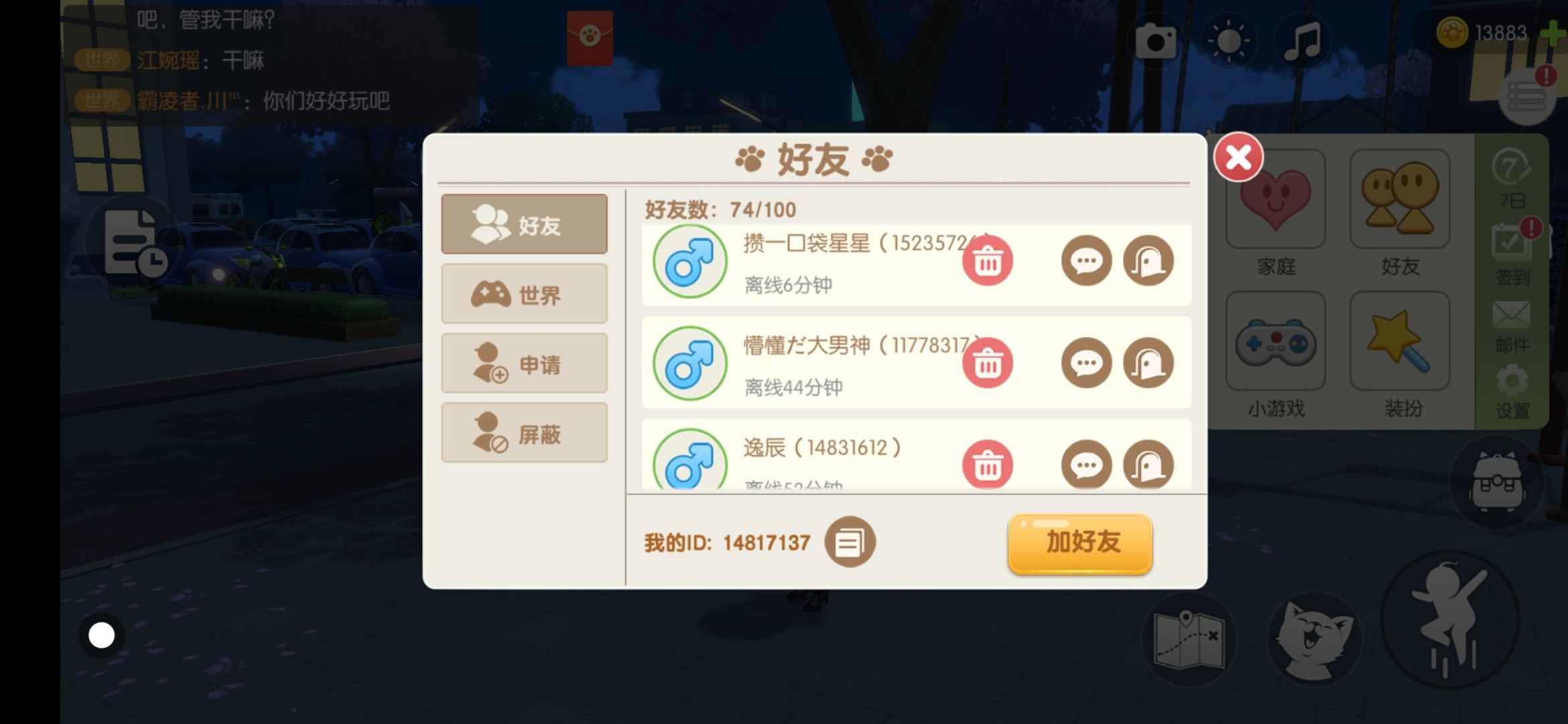The height and width of the screenshot is (724, 1568).
Task: Collapse the side menu list icon
Action: pos(1527,98)
